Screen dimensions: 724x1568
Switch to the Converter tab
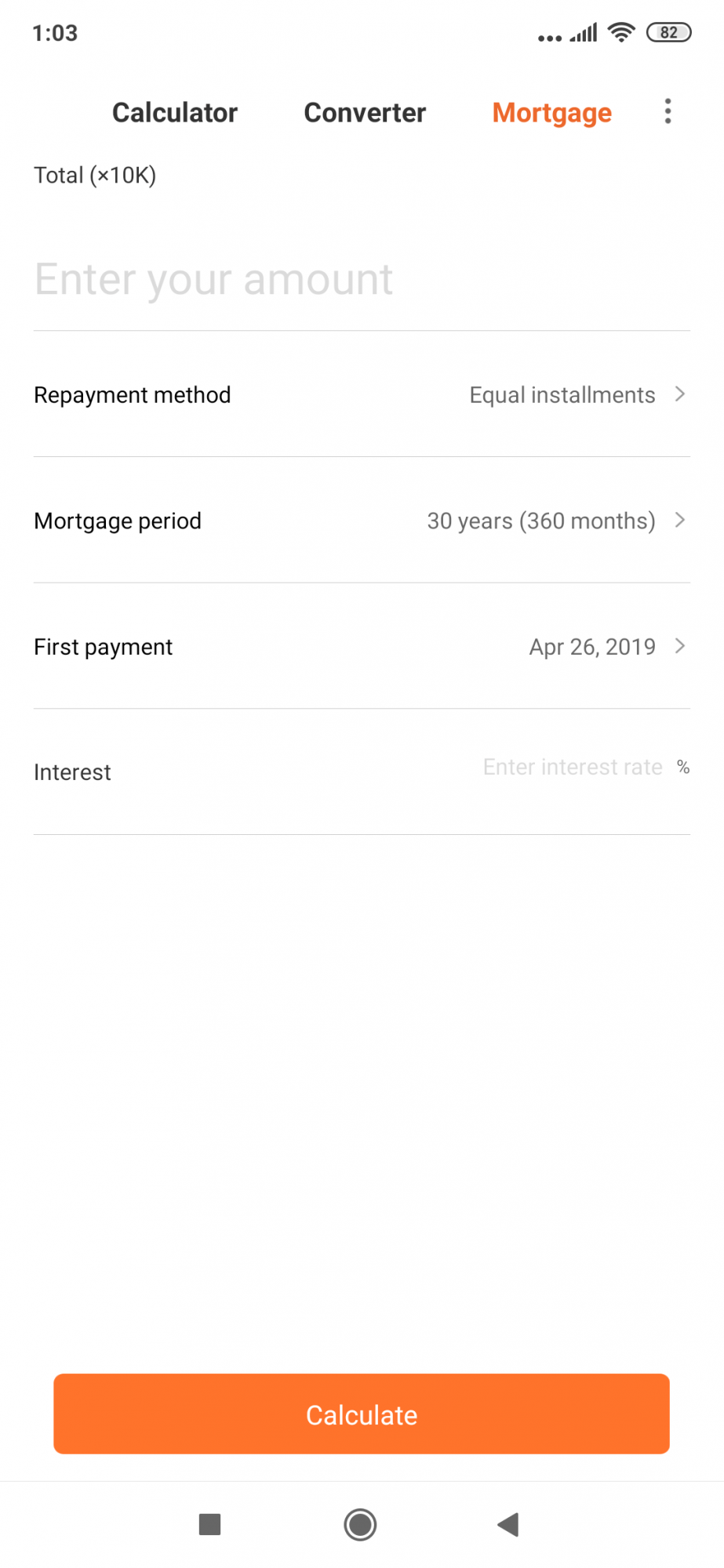point(365,113)
